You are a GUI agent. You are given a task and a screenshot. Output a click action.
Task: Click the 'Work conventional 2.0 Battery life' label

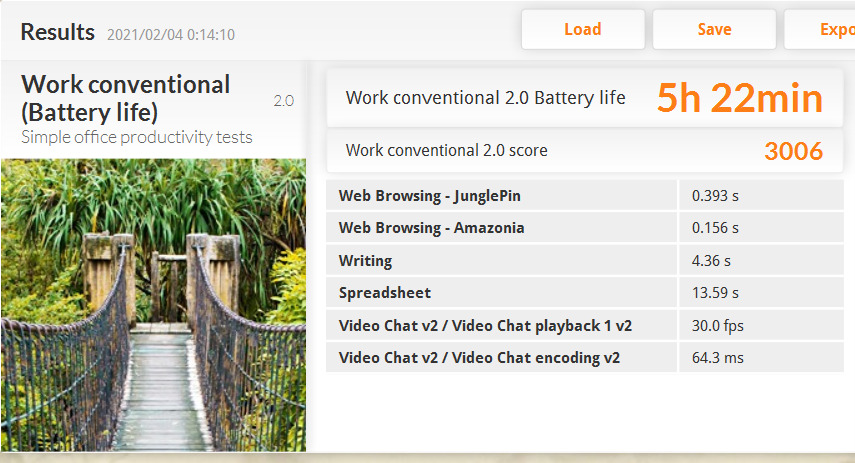(485, 98)
